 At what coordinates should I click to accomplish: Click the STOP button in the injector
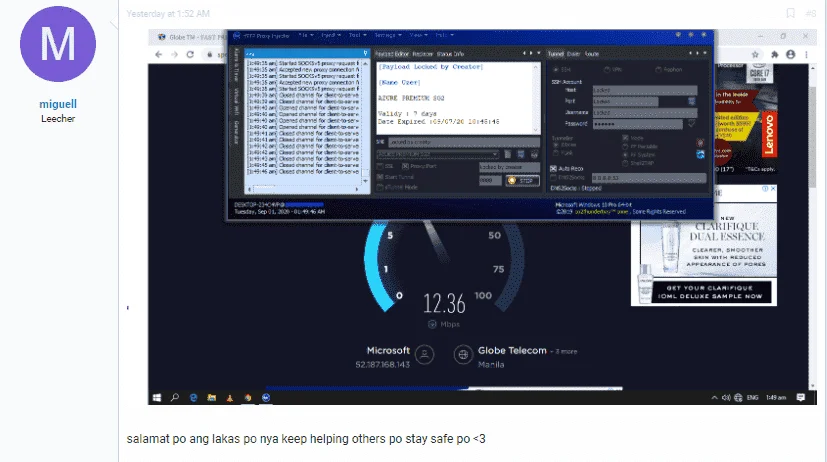(522, 180)
